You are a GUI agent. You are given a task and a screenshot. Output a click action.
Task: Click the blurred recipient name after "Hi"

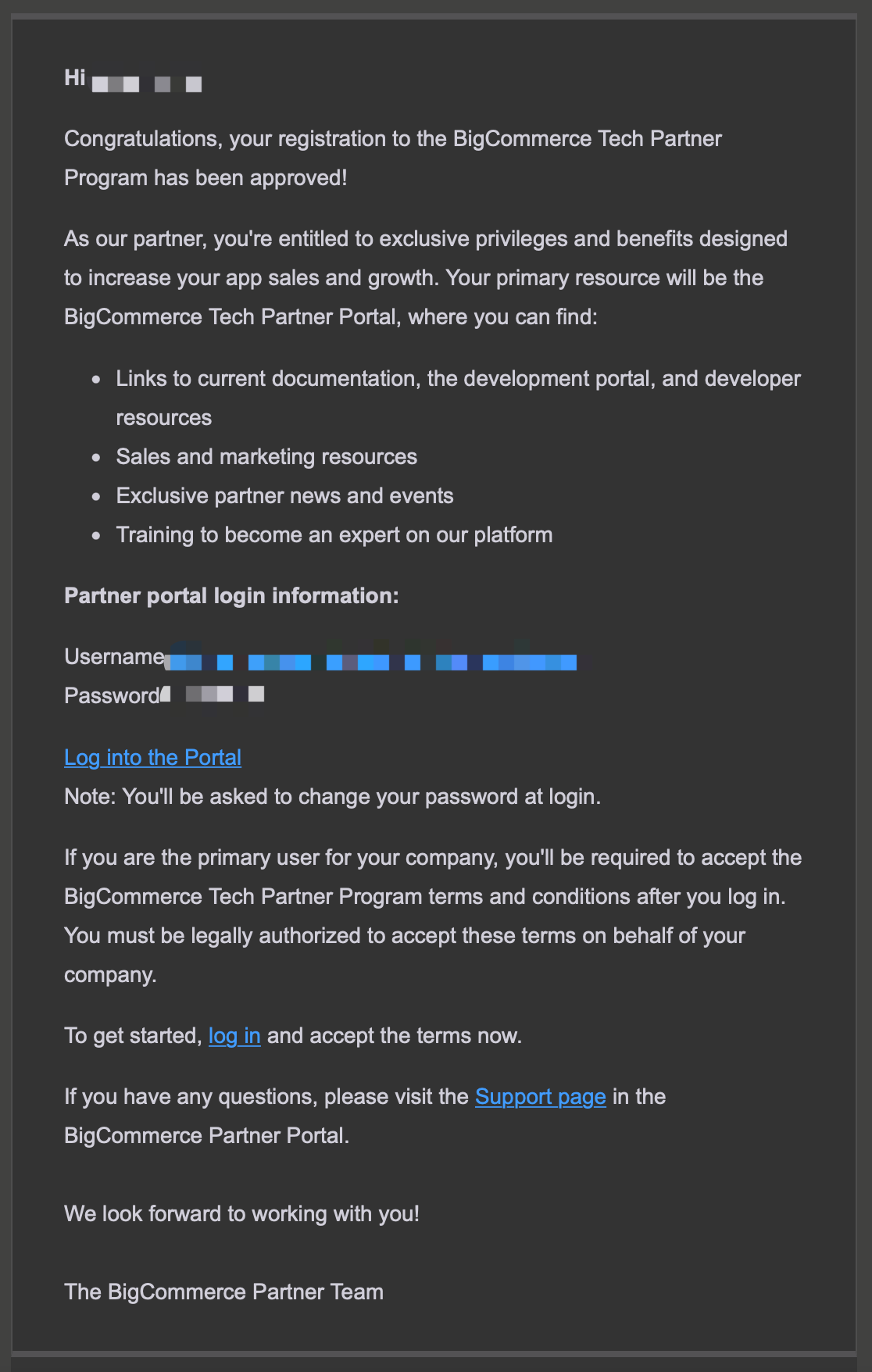147,84
